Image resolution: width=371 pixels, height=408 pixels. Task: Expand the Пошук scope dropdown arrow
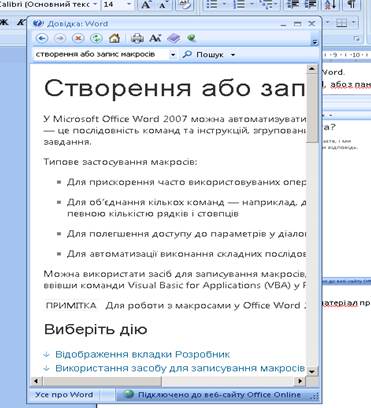coord(233,54)
